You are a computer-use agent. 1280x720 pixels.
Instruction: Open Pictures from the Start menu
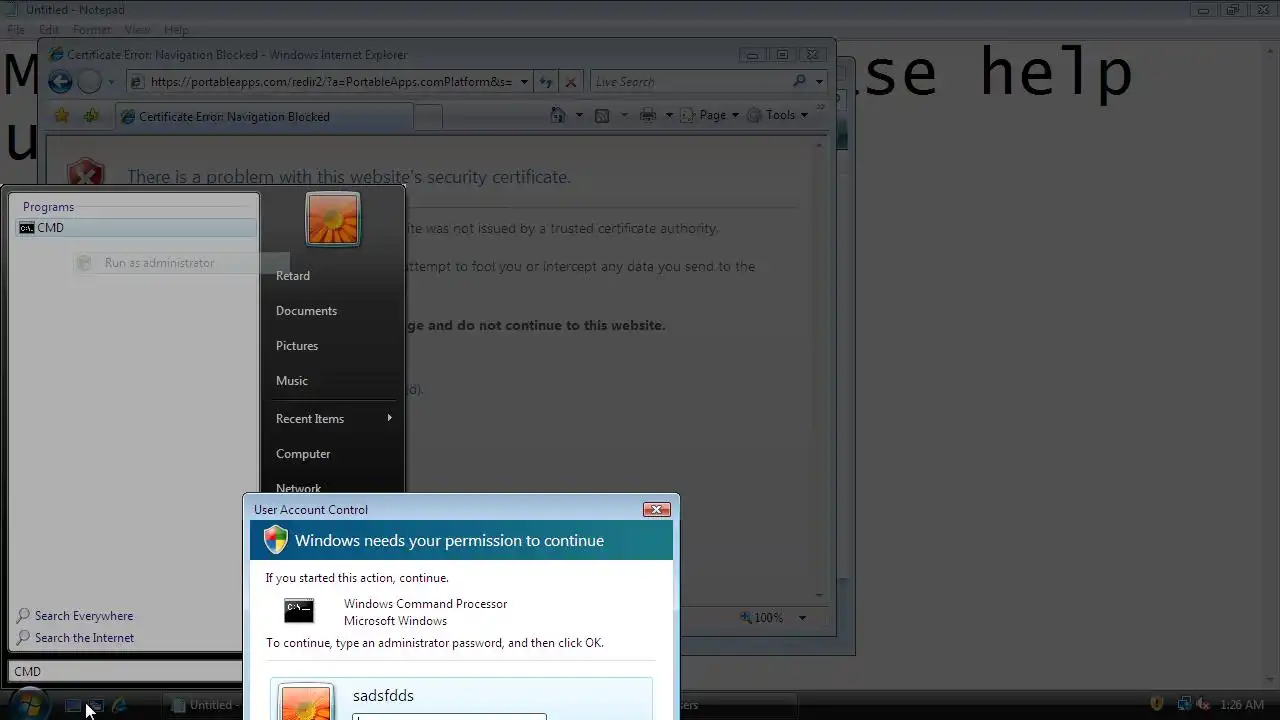(x=297, y=346)
